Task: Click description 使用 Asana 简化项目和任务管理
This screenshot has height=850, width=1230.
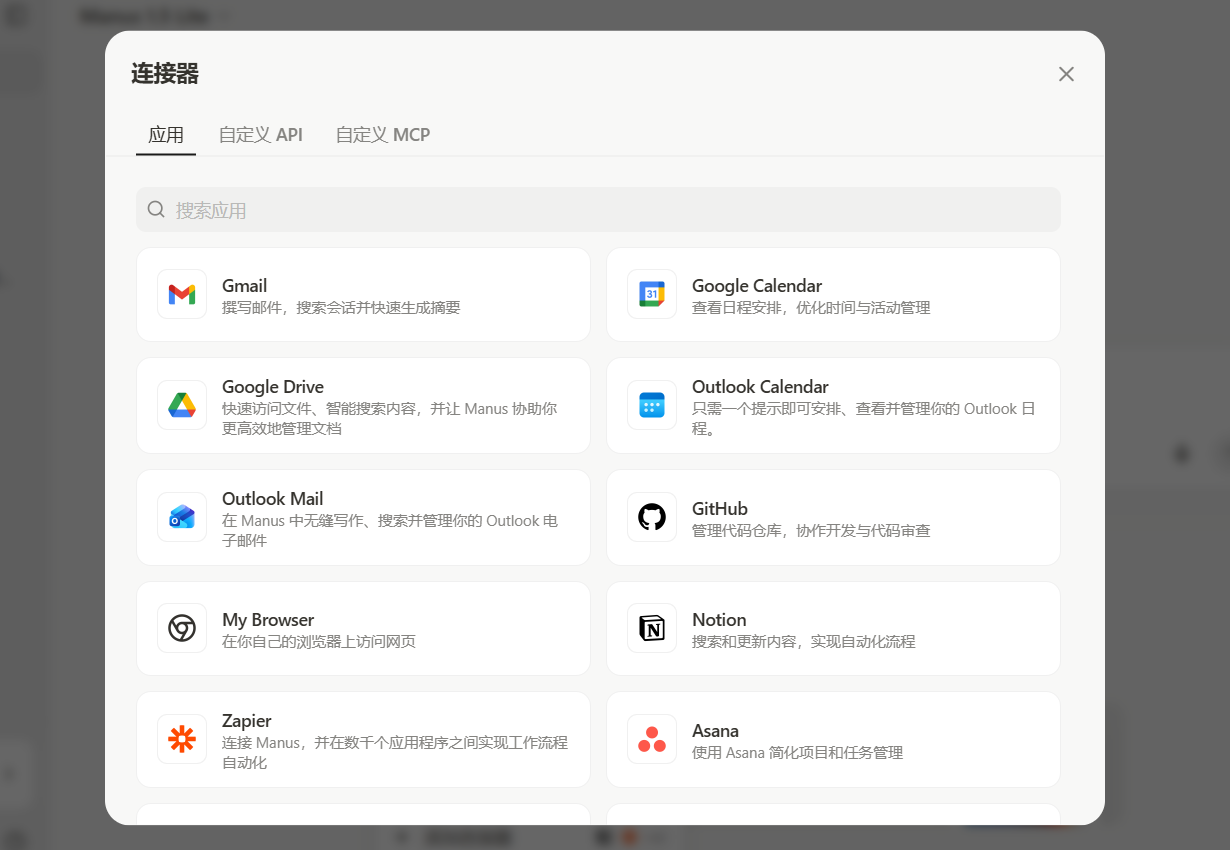Action: click(x=797, y=753)
